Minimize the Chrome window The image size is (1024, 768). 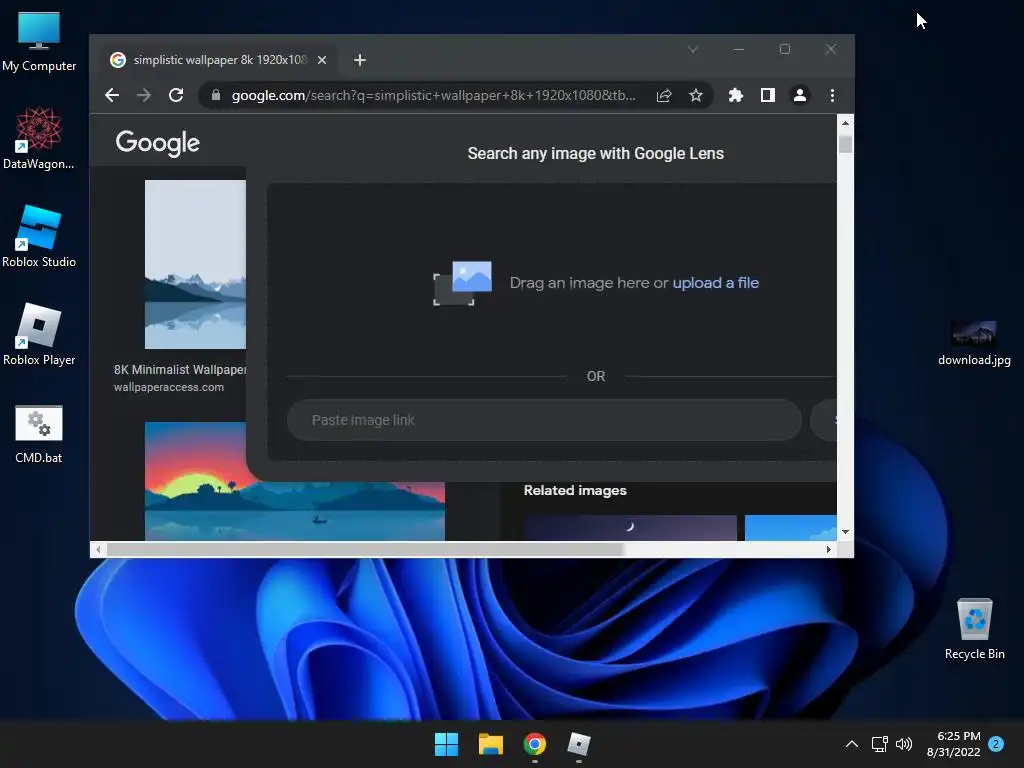(739, 49)
